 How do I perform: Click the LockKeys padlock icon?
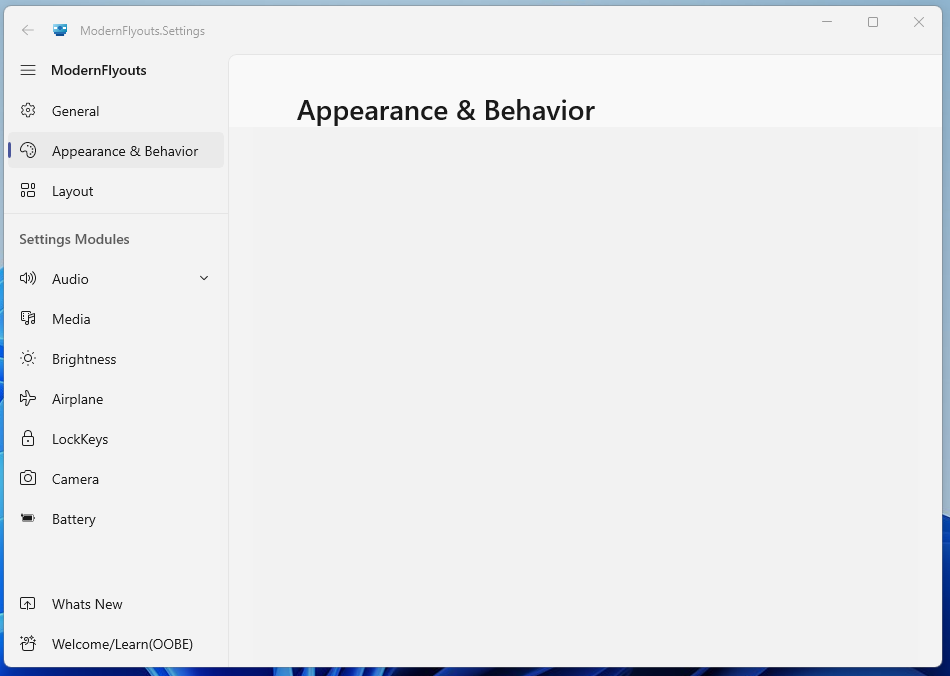click(x=28, y=439)
